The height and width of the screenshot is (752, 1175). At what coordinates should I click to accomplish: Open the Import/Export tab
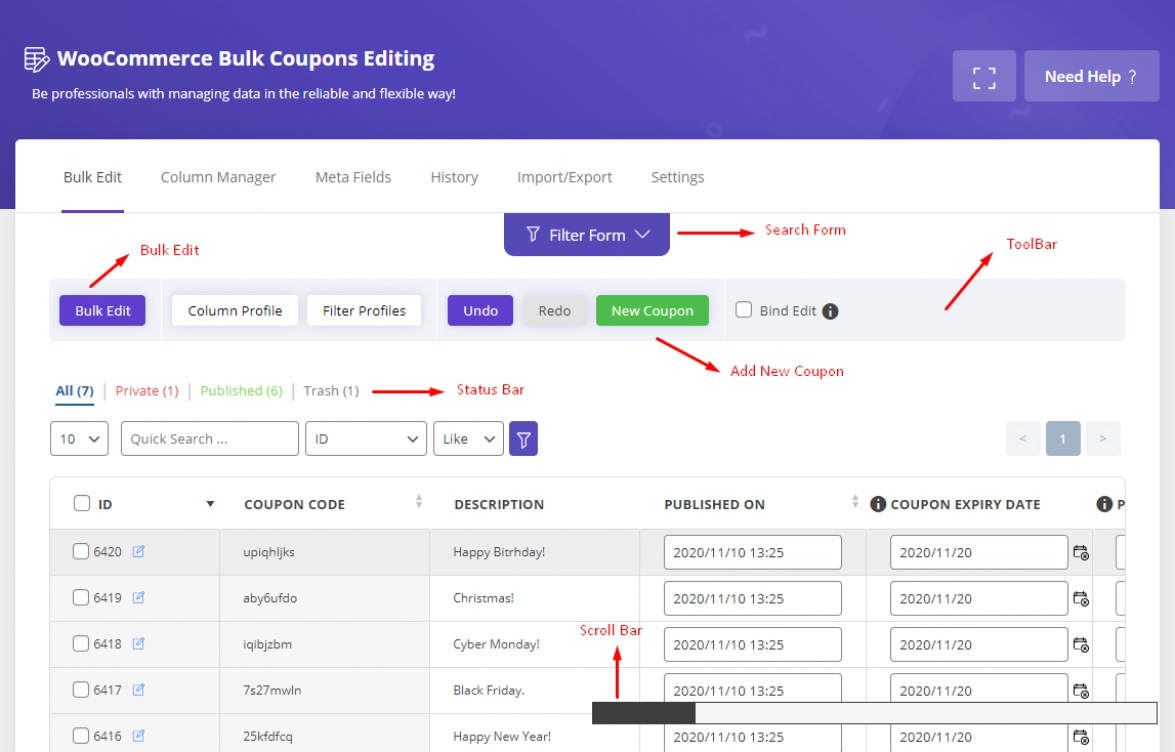(x=564, y=177)
